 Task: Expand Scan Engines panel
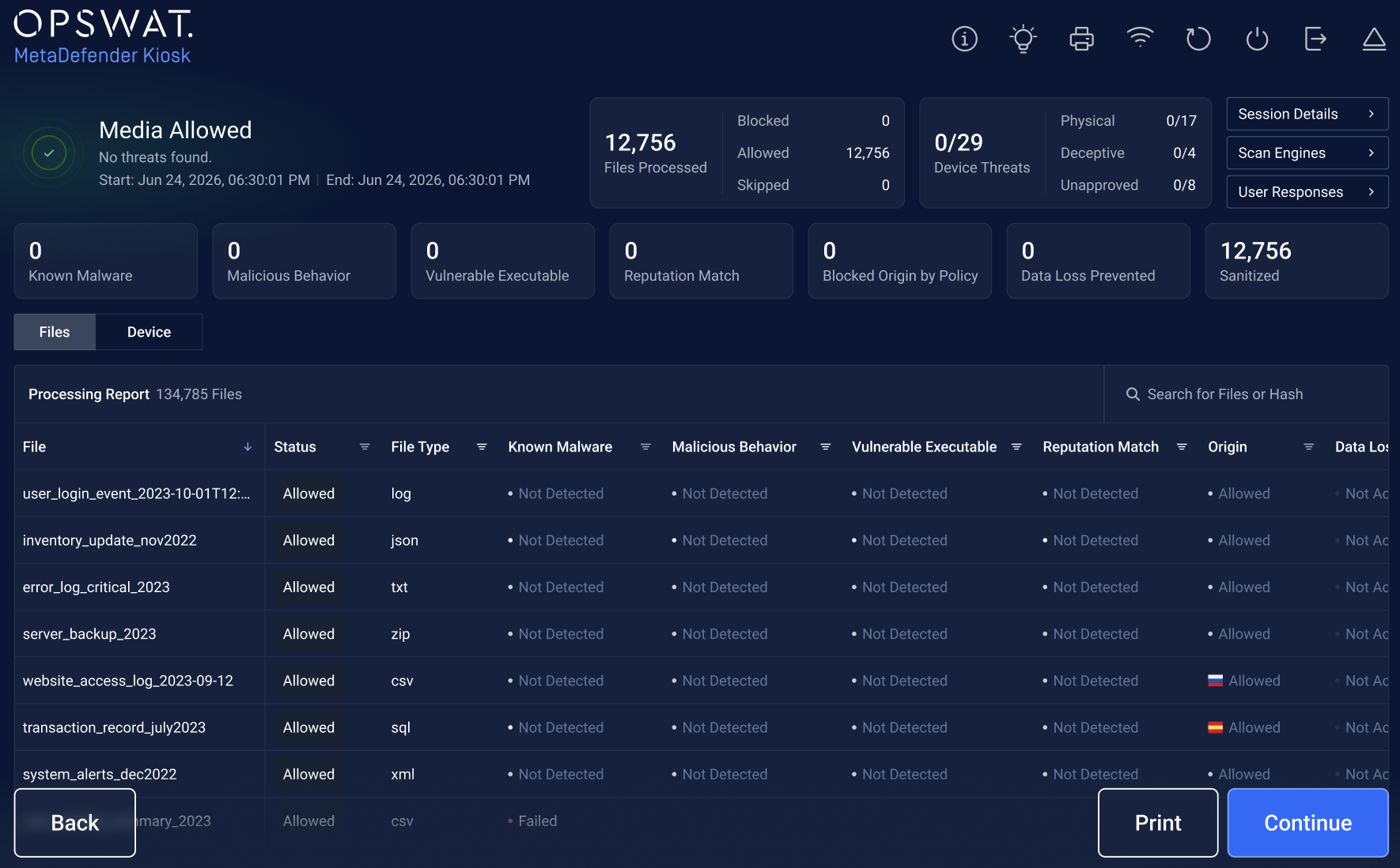coord(1307,153)
